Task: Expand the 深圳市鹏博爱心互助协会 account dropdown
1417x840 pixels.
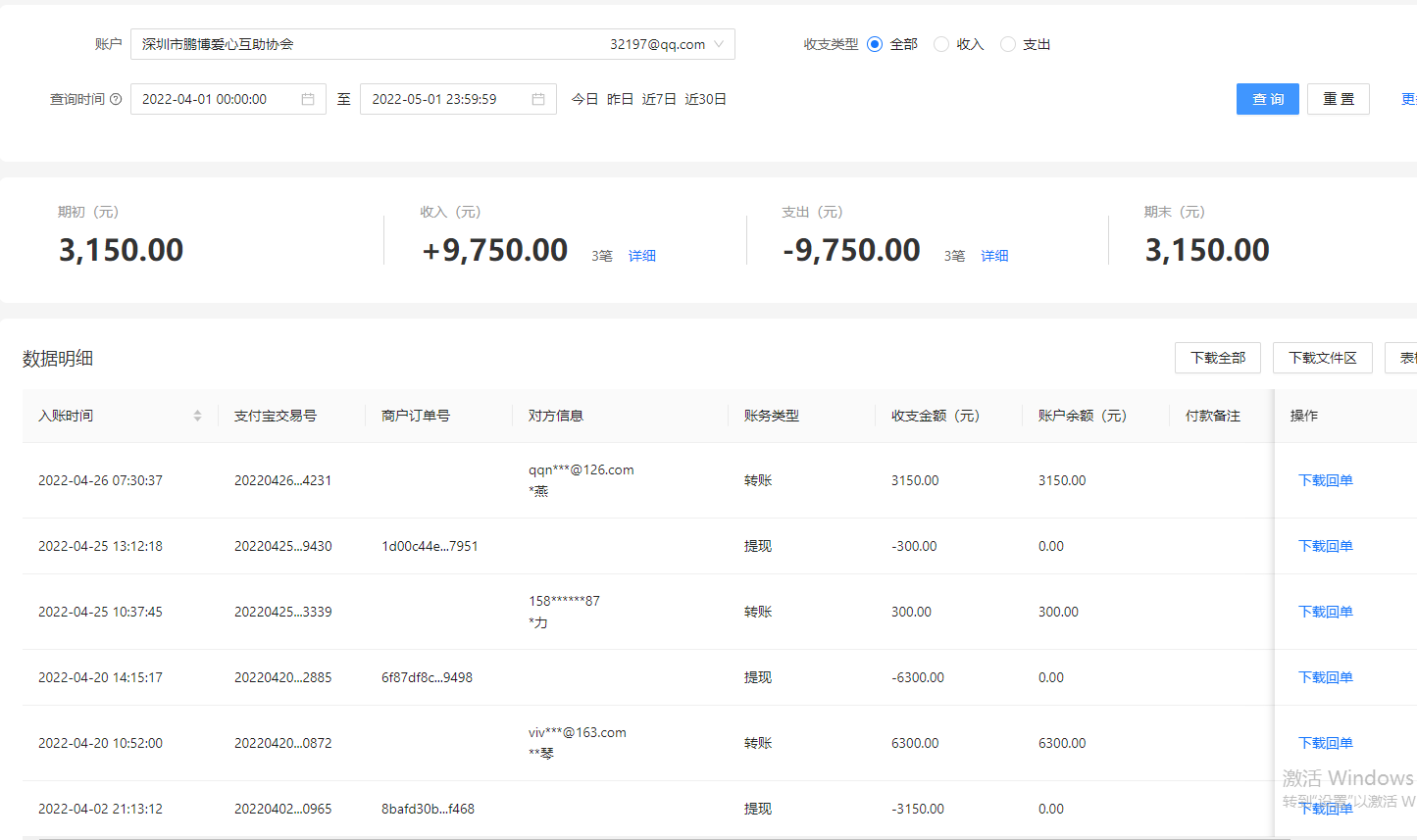Action: pos(720,44)
